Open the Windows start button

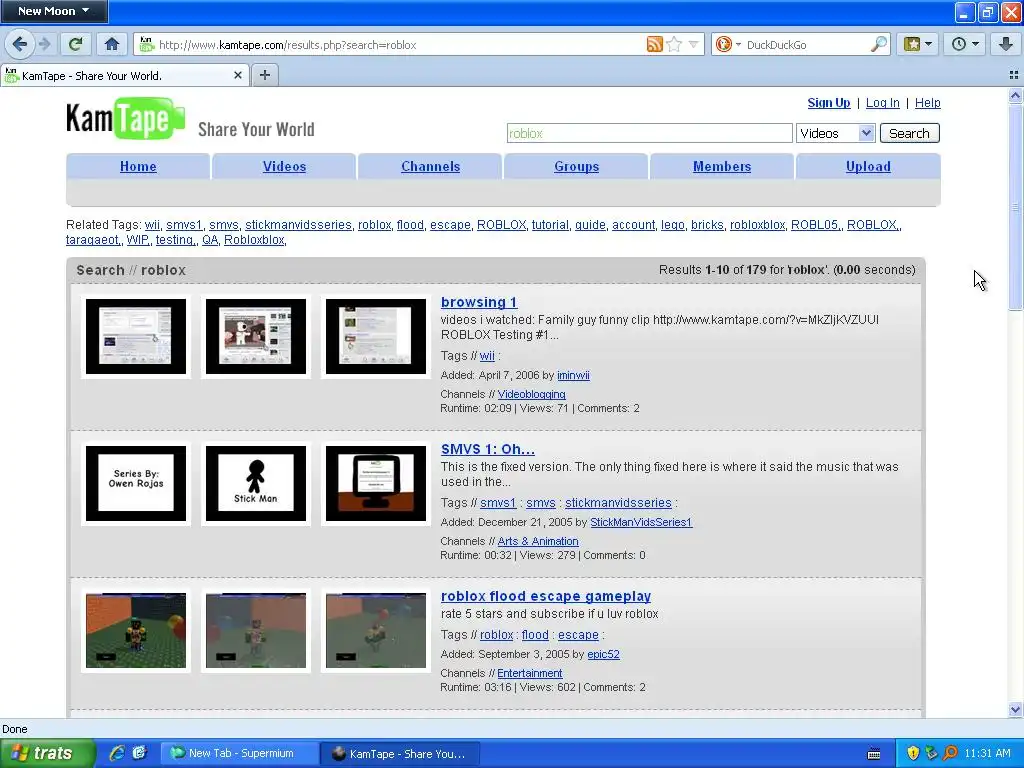(x=48, y=754)
